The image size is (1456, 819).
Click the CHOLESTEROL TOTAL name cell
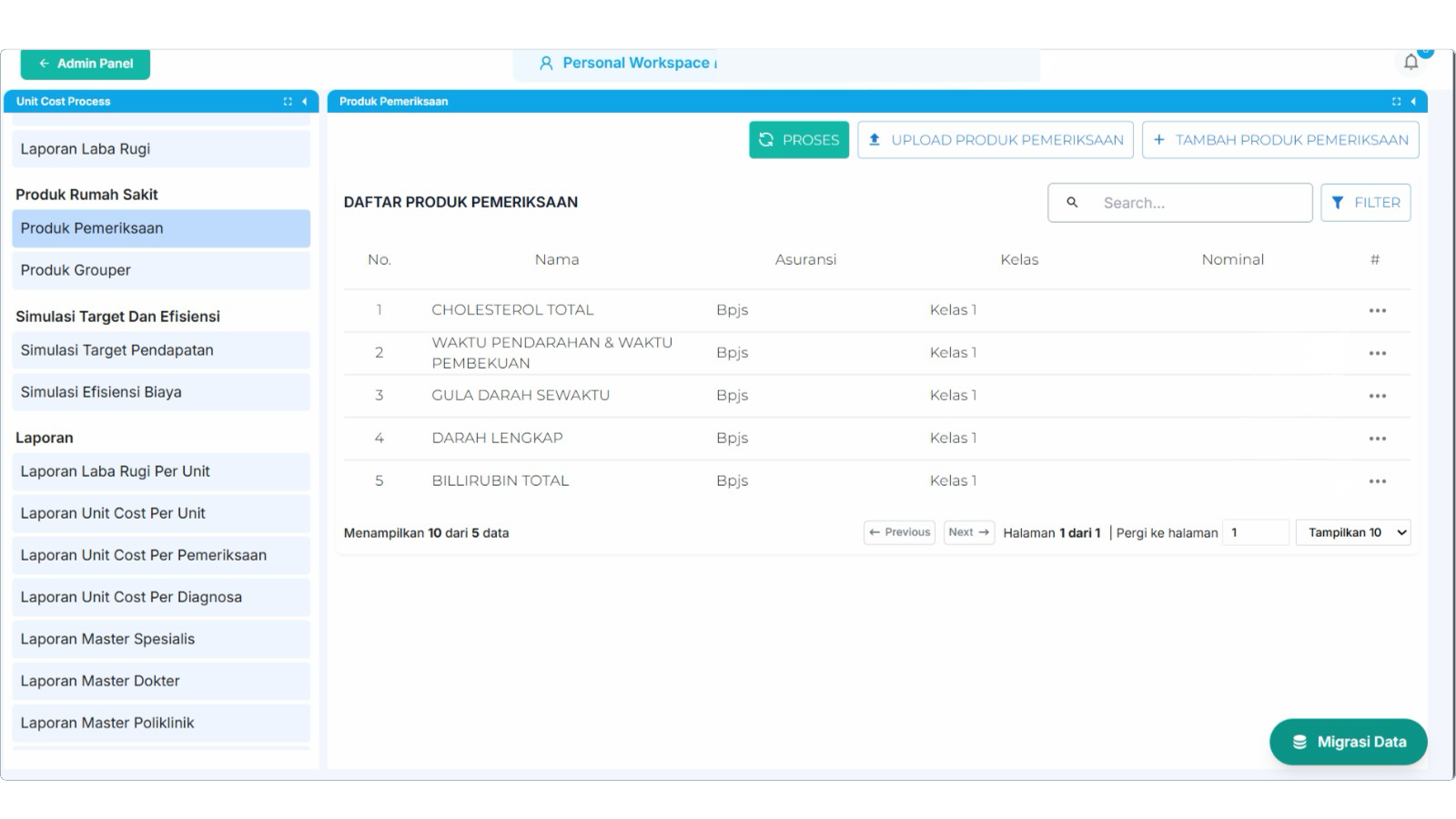point(512,310)
